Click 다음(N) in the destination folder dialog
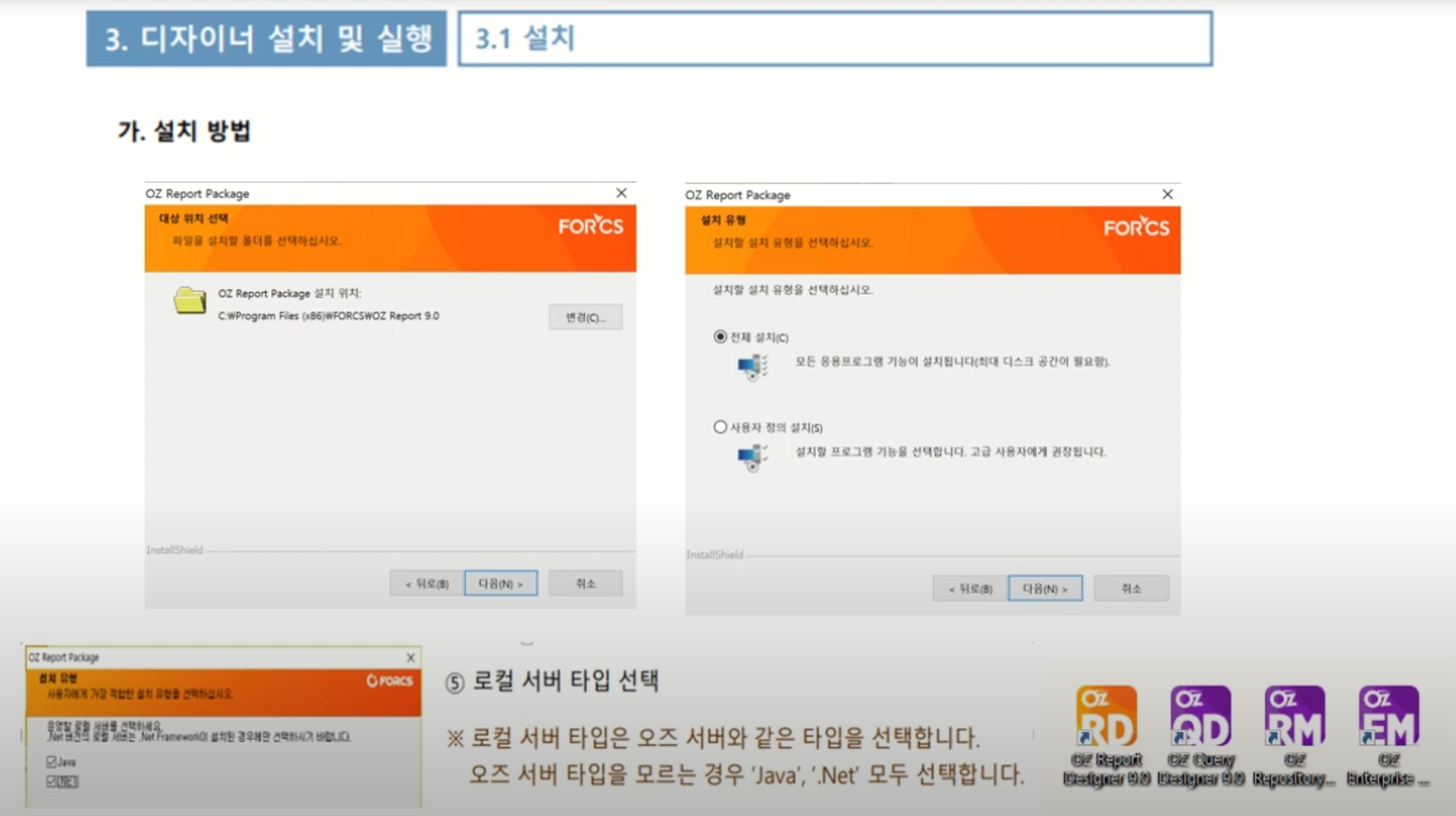The height and width of the screenshot is (816, 1456). tap(500, 583)
